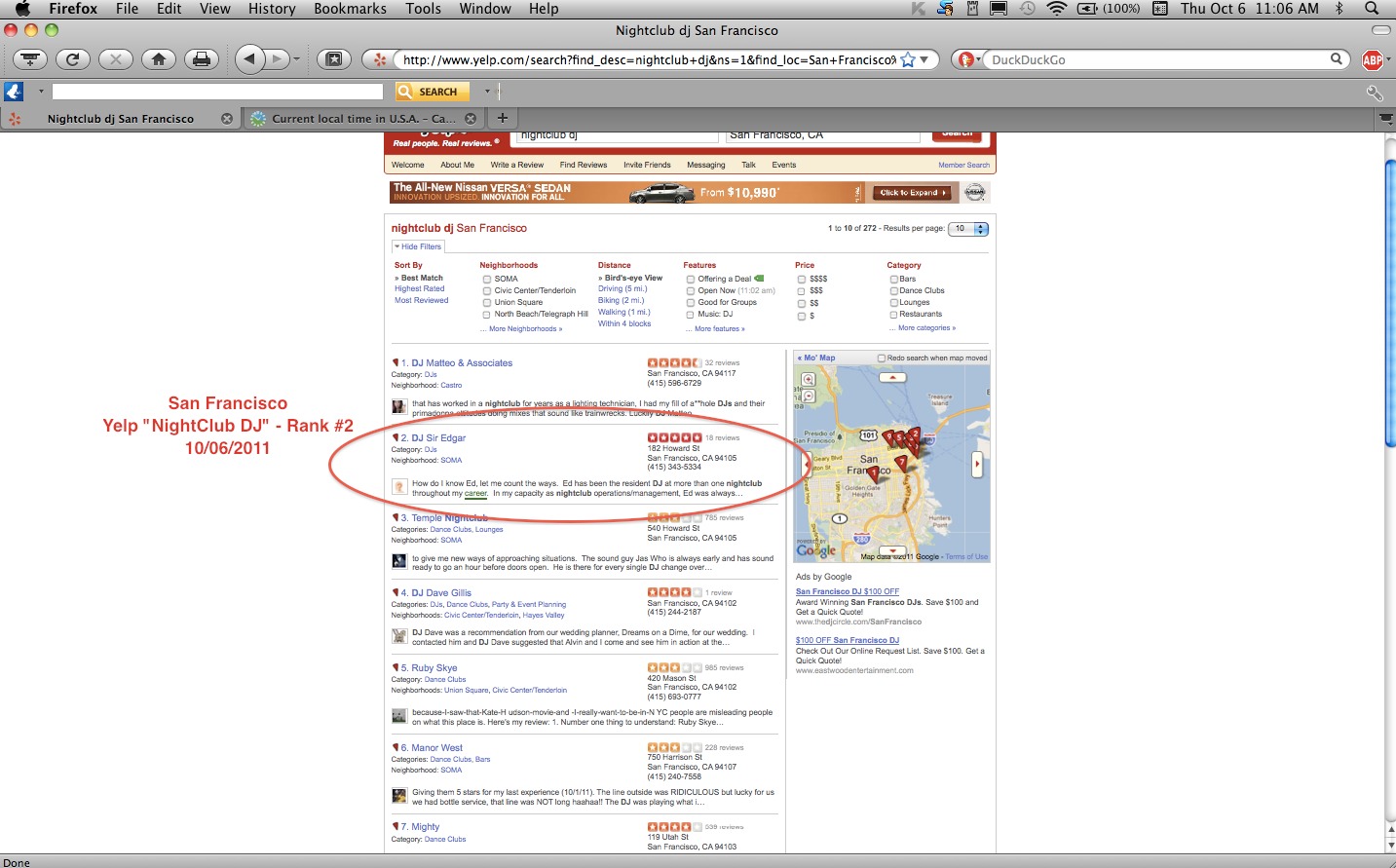This screenshot has height=868, width=1396.
Task: Click the new tab toolbar icon left of reload
Action: 30,59
